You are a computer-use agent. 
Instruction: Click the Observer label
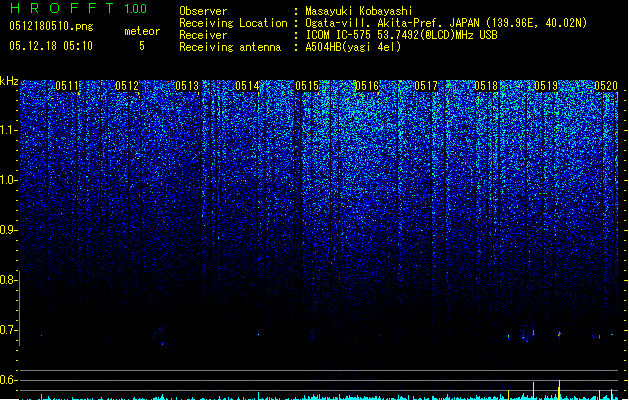(x=203, y=11)
